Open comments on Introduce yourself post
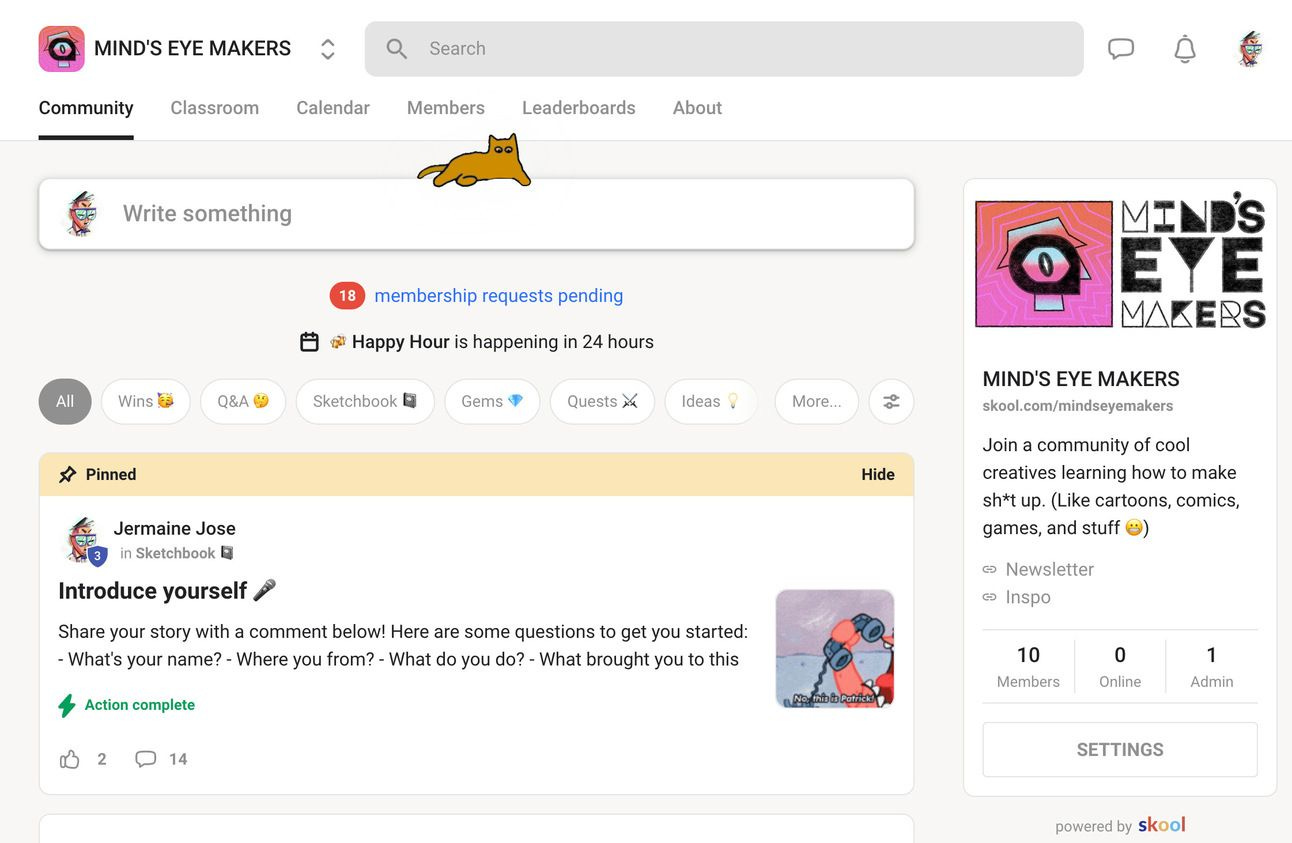1292x843 pixels. pyautogui.click(x=146, y=760)
